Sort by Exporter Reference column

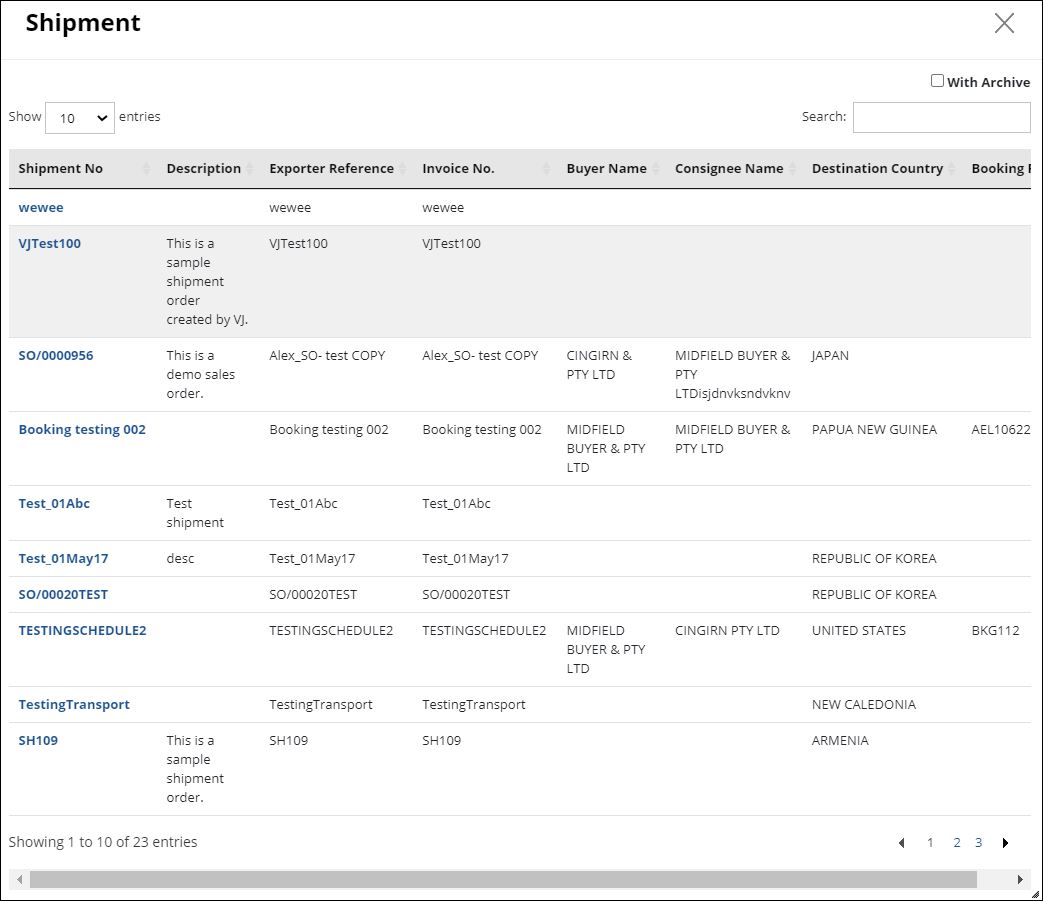click(337, 169)
